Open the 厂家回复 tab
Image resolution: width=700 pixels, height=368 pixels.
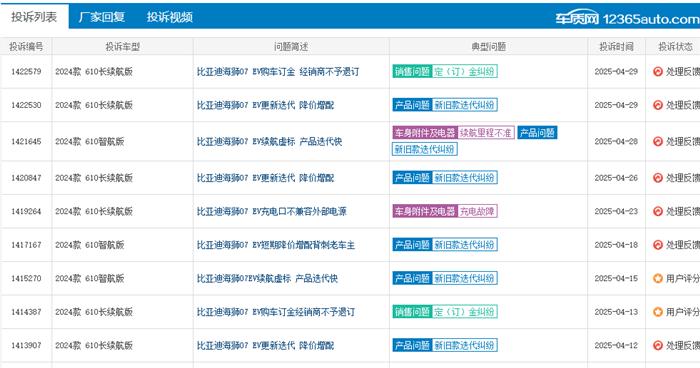[101, 17]
